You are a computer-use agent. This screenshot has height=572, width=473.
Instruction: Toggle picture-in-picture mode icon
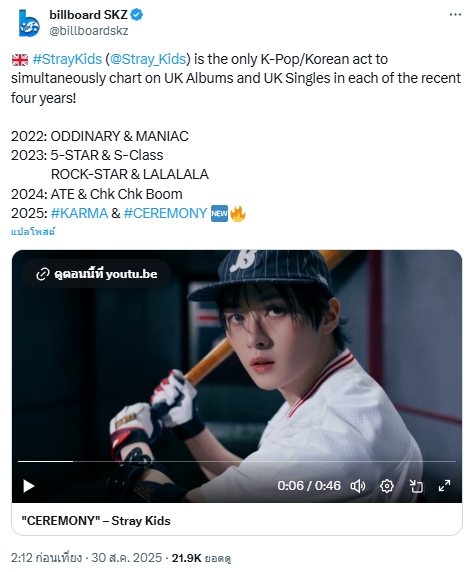tap(415, 486)
